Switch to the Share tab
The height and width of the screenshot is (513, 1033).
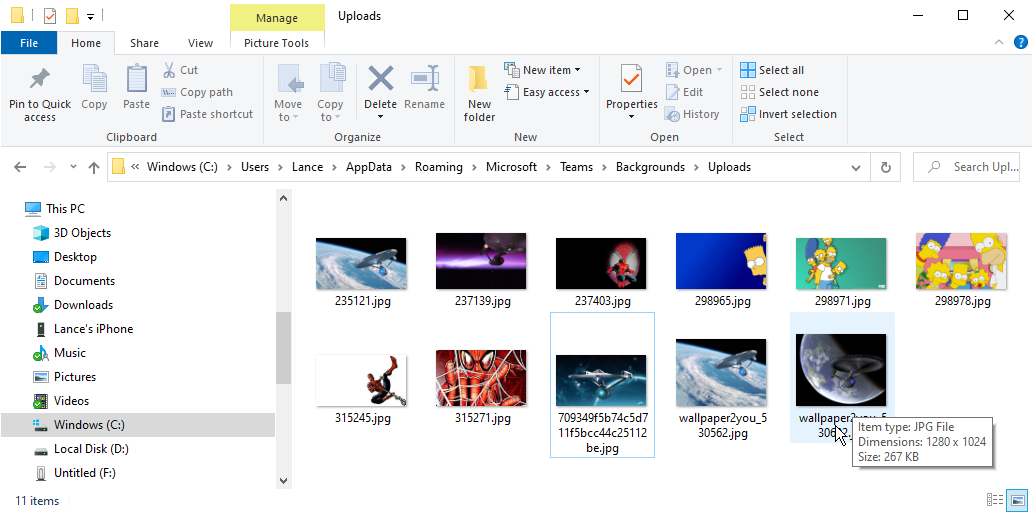(144, 43)
